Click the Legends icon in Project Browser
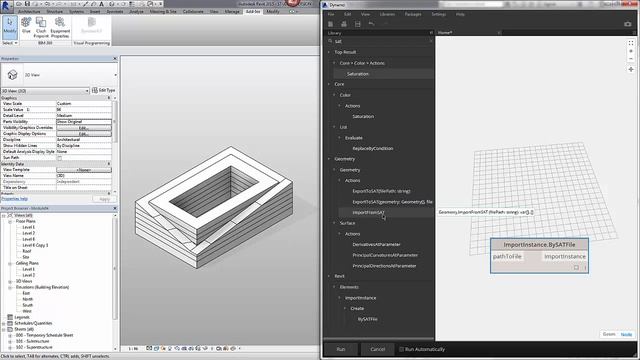Image resolution: width=640 pixels, height=360 pixels. [10, 317]
